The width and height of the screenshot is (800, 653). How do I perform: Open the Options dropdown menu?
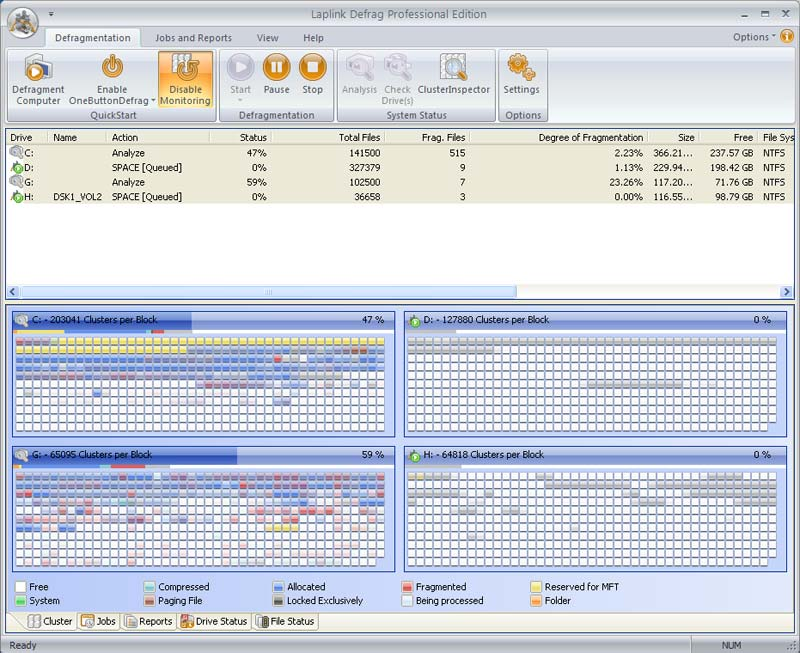[x=754, y=37]
